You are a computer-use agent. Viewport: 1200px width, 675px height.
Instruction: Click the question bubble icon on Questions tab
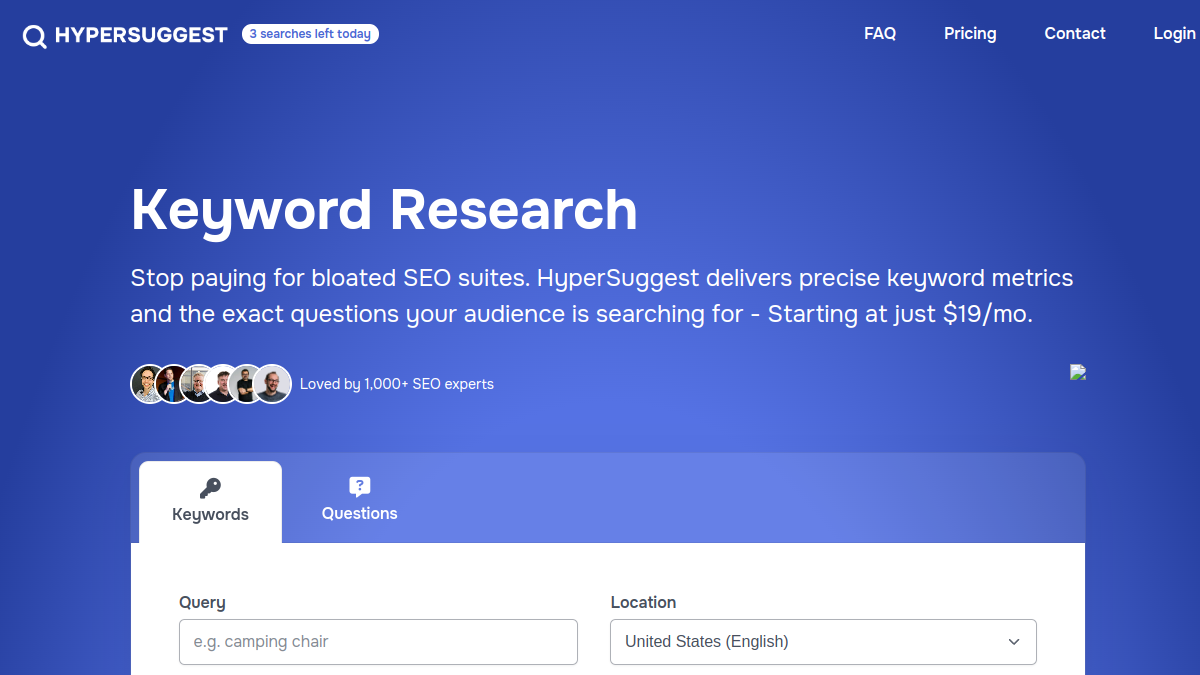pyautogui.click(x=360, y=487)
